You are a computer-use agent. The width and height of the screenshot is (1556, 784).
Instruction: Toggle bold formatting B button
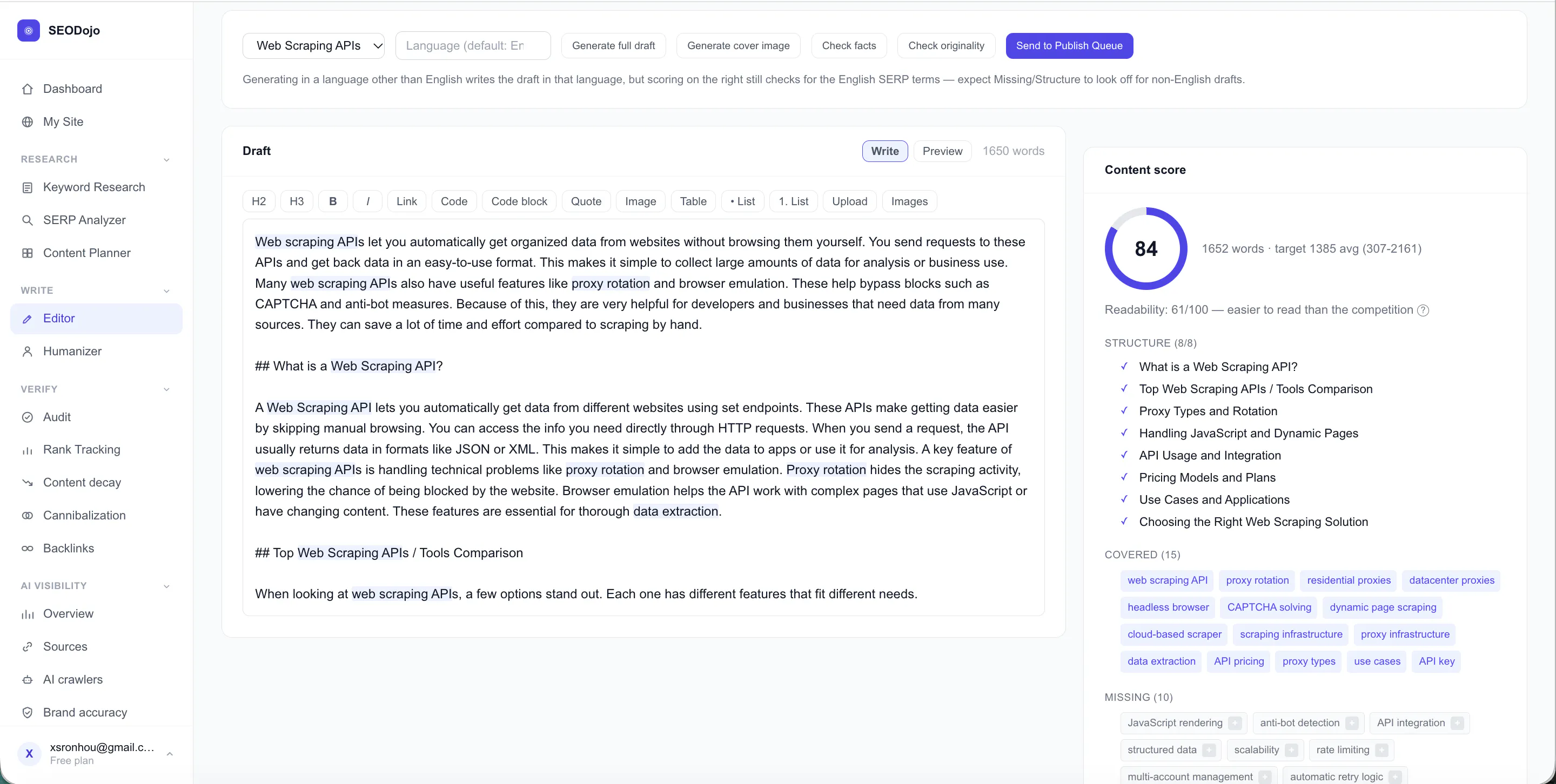[332, 201]
